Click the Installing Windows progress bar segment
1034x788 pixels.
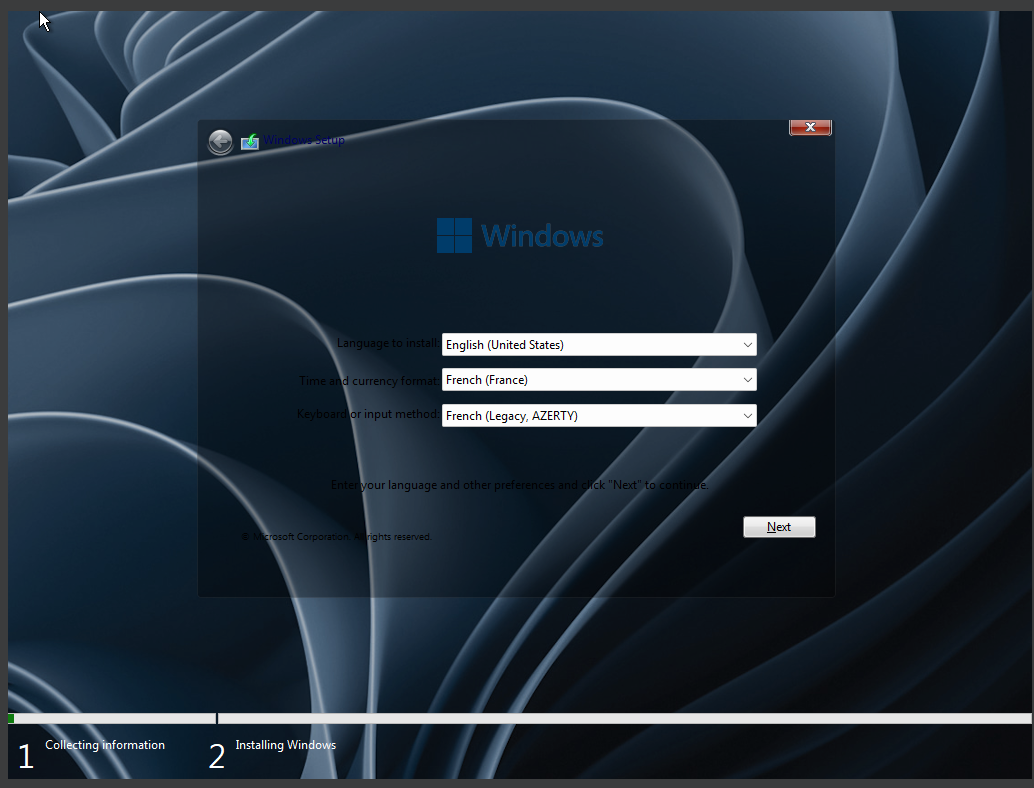point(624,718)
